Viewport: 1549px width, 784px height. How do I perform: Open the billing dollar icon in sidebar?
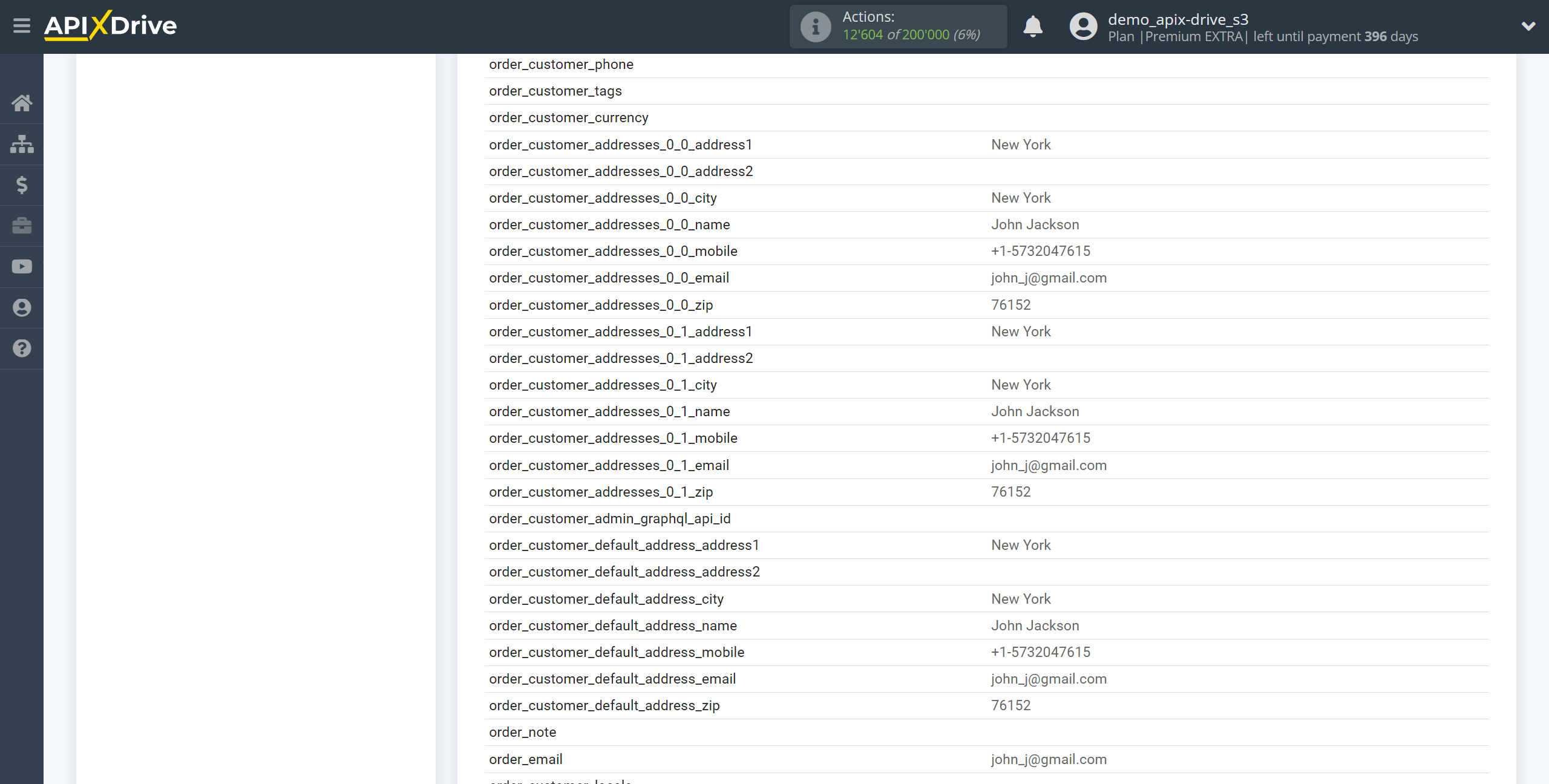[x=22, y=185]
